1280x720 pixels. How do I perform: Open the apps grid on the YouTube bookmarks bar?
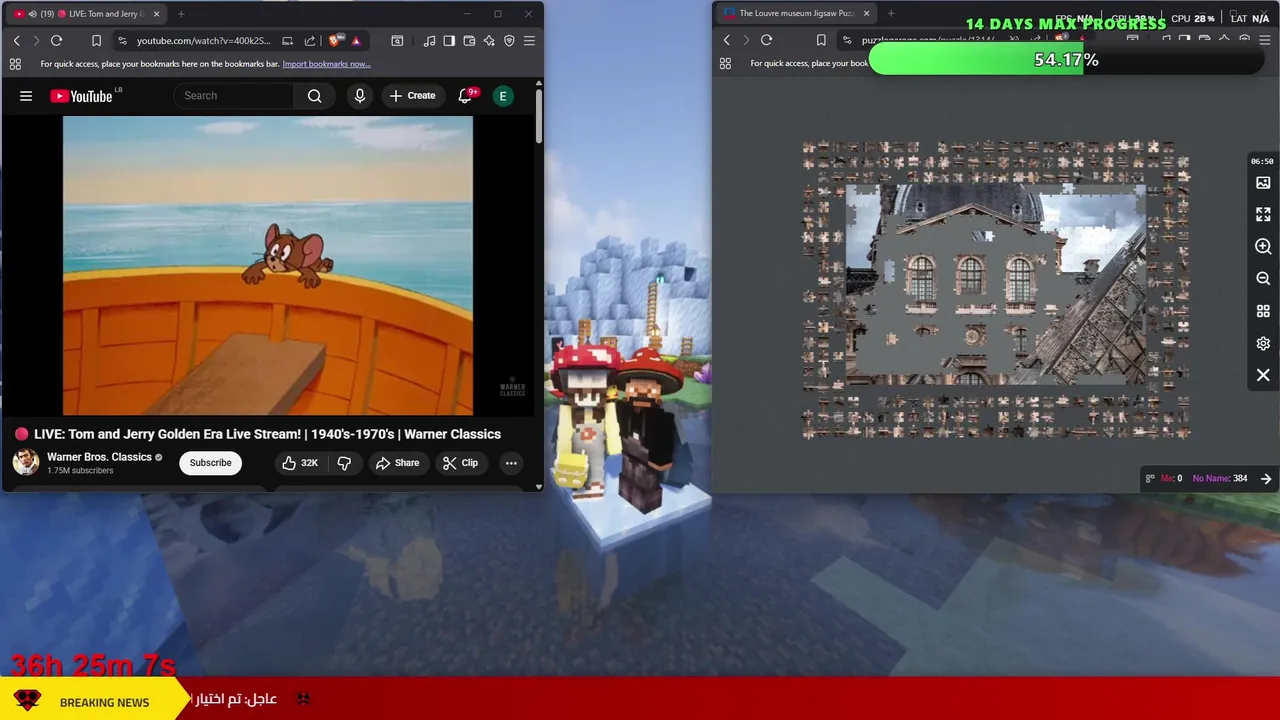15,64
